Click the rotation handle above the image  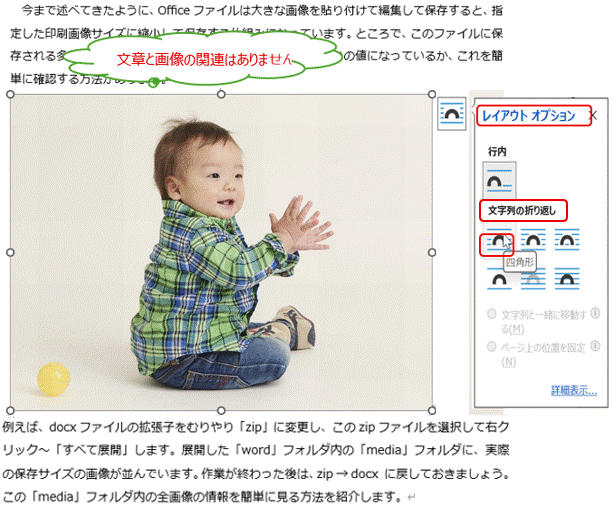point(152,82)
